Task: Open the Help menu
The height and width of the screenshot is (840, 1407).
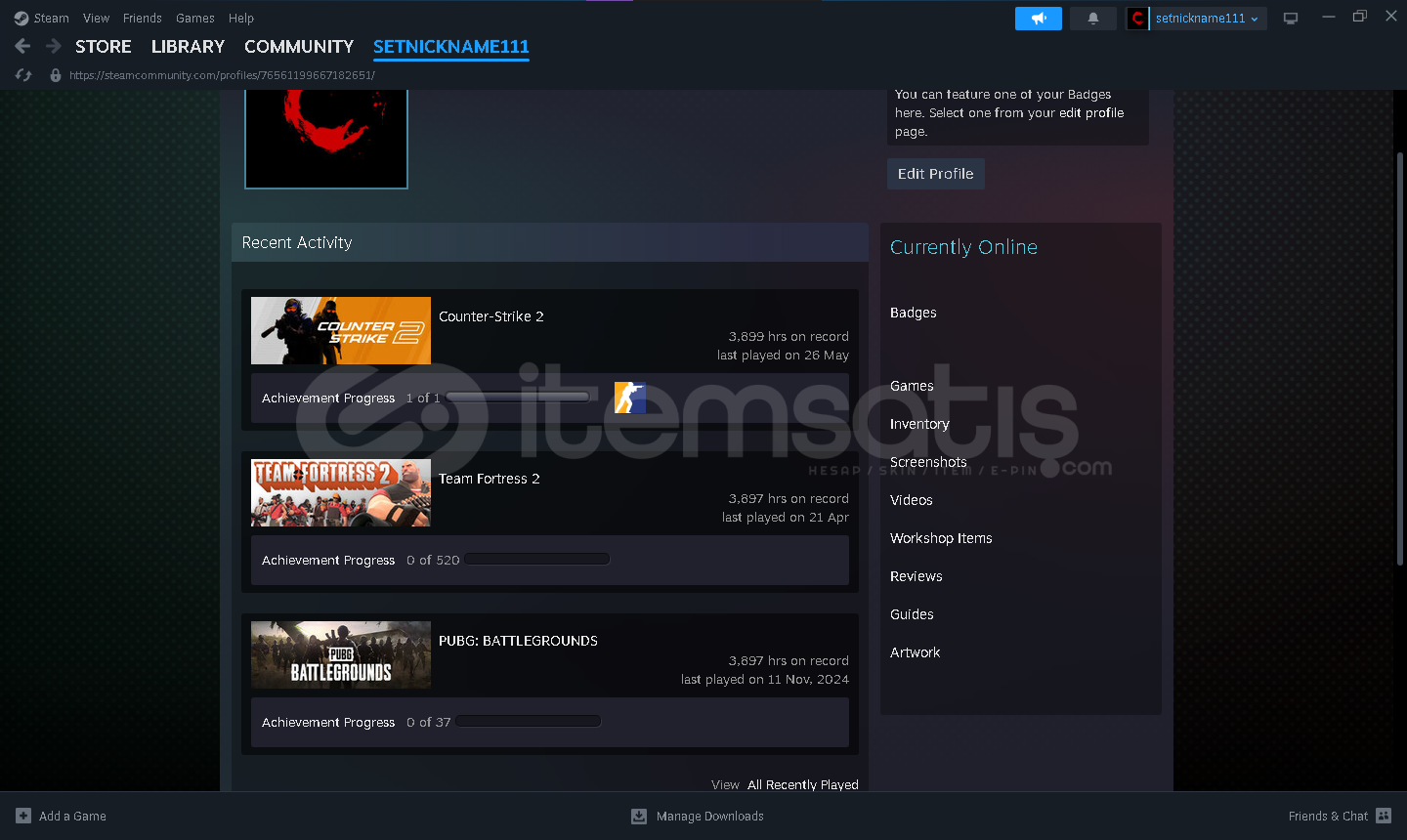Action: 241,19
